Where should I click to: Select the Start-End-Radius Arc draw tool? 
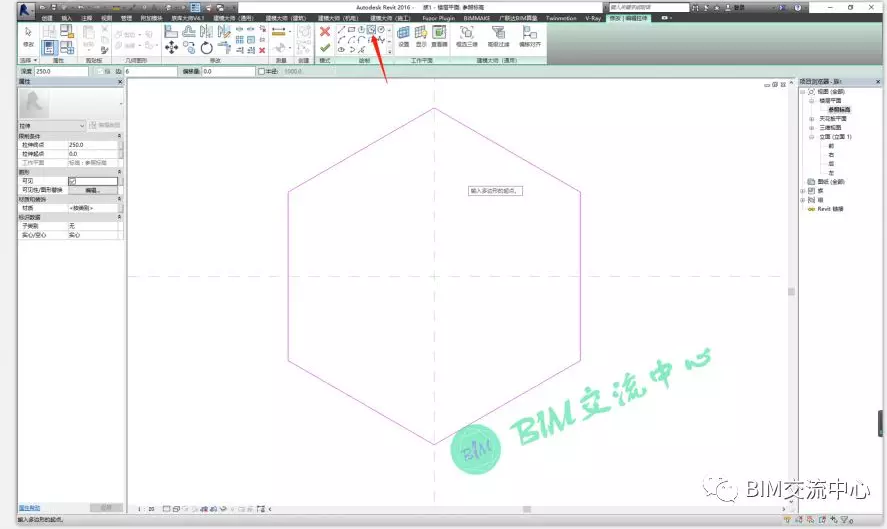pyautogui.click(x=341, y=40)
